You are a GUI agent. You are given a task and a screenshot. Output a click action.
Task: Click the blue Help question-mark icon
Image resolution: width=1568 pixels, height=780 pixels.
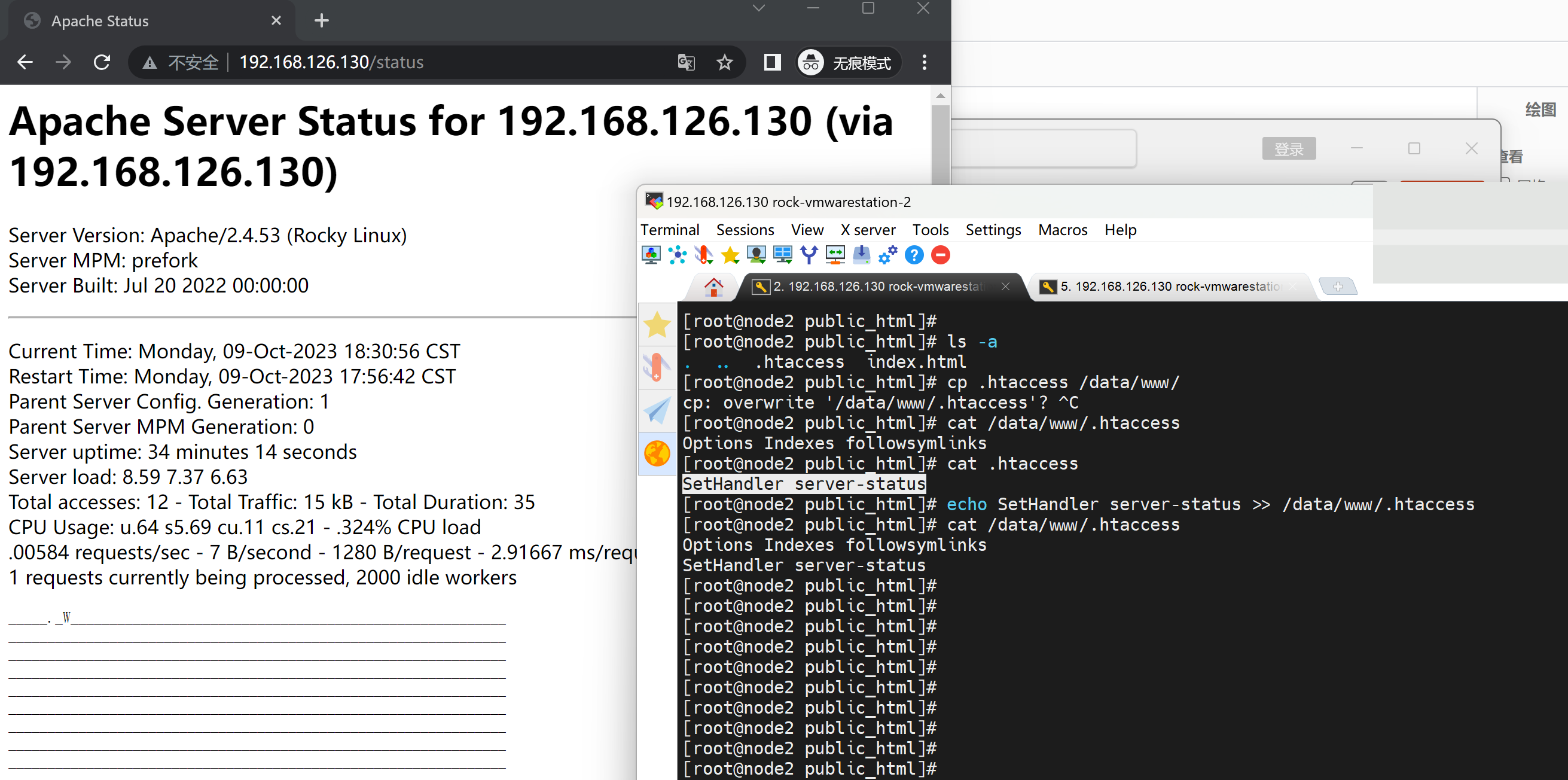(914, 255)
